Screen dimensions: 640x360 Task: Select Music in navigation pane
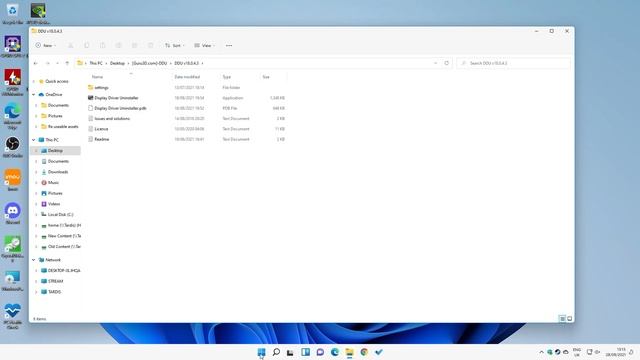click(53, 182)
